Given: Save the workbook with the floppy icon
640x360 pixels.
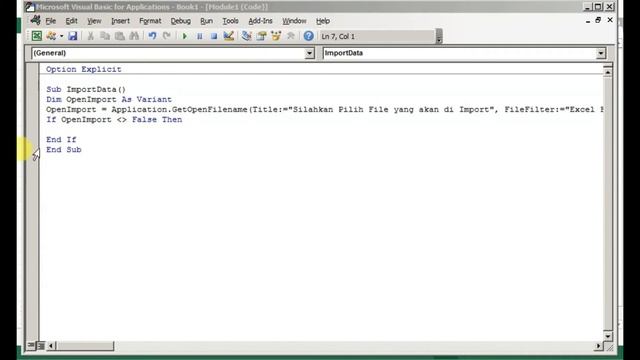Looking at the screenshot, I should click(73, 36).
